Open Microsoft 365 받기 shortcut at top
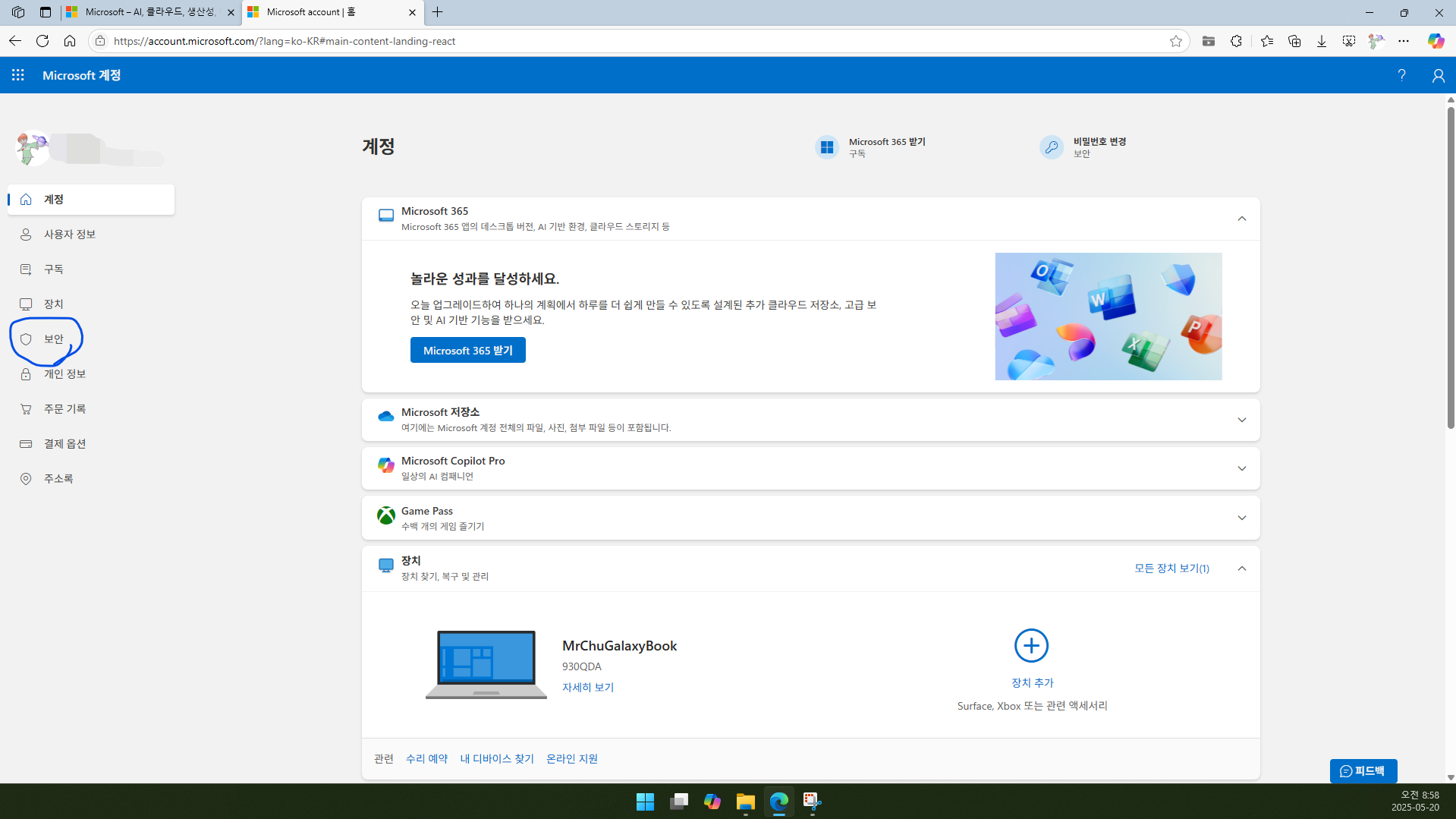 click(870, 146)
